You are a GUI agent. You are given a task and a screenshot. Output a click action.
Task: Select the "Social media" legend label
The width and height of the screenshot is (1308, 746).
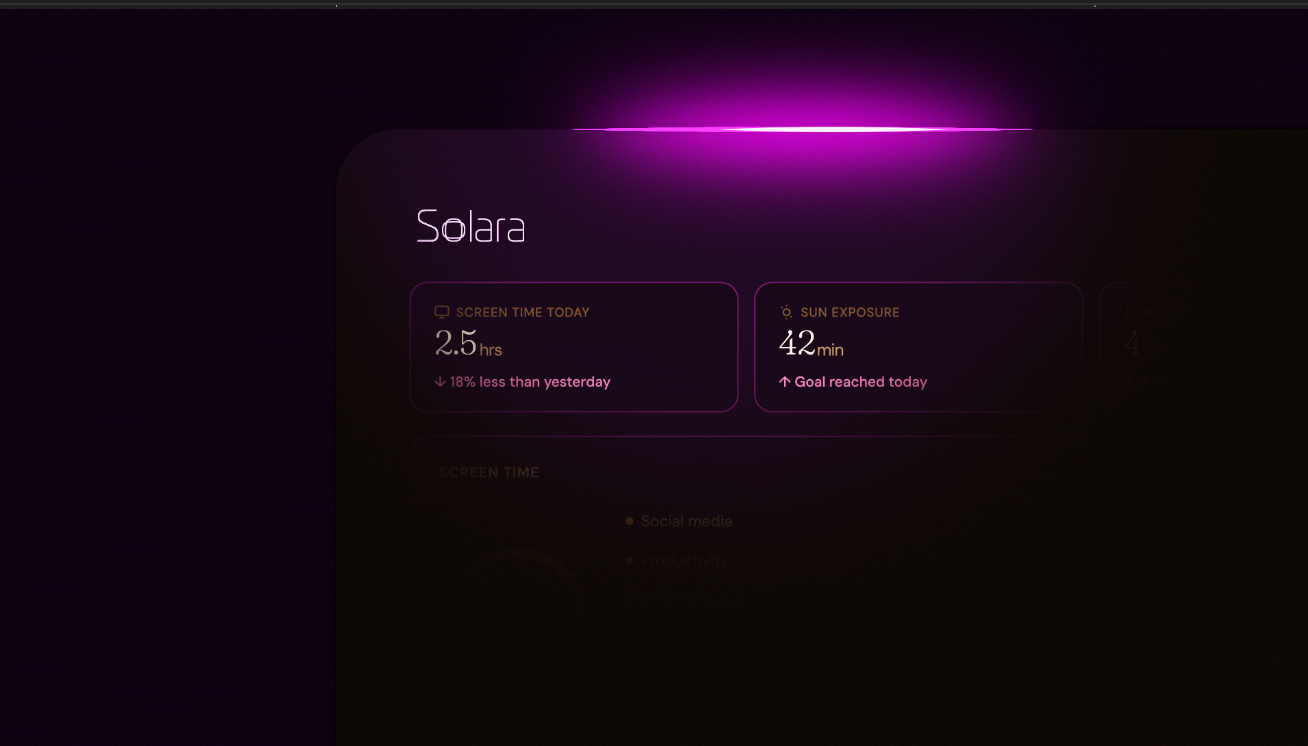pyautogui.click(x=687, y=521)
